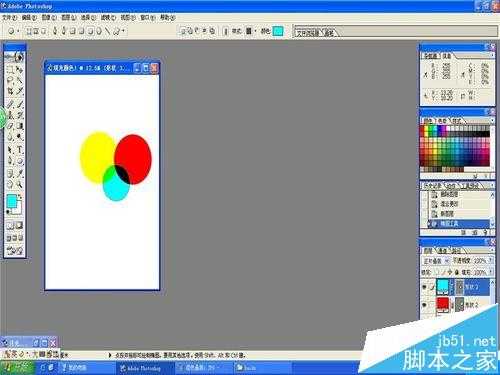Screen dimensions: 500x375
Task: Select the Healing Brush tool
Action: pos(10,104)
